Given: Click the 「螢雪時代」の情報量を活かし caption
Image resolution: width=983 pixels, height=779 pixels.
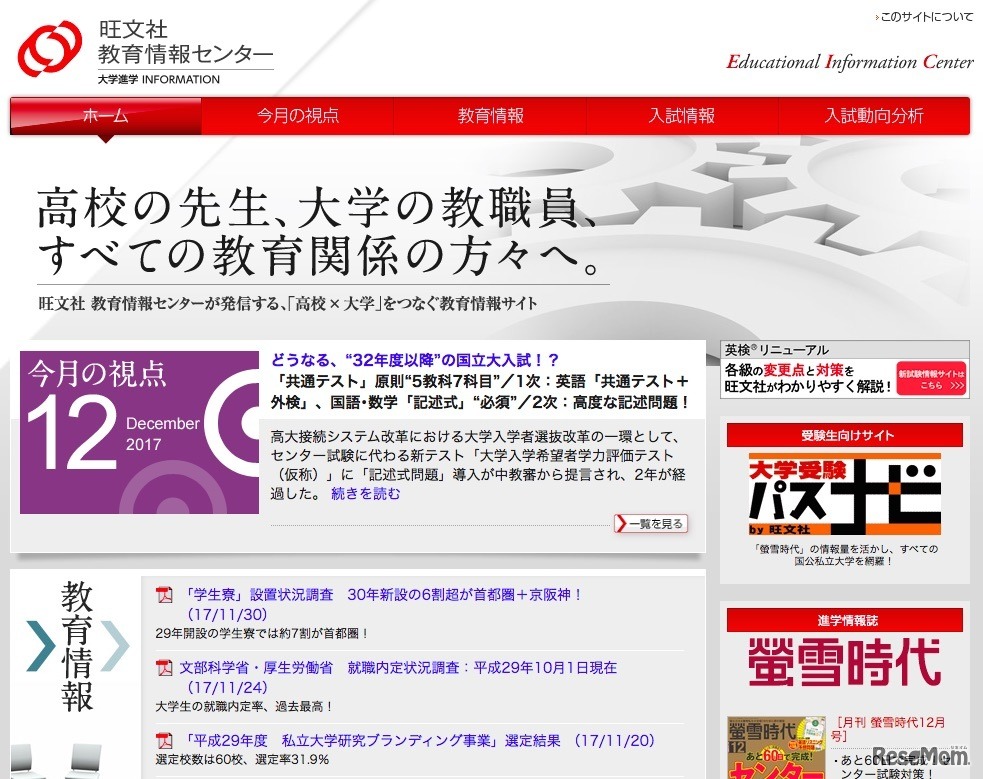Looking at the screenshot, I should point(844,555).
